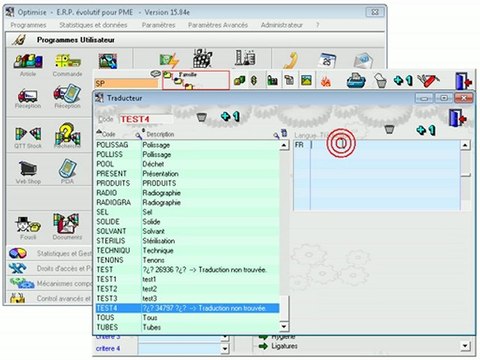Open the Administrateur menu

coord(282,25)
